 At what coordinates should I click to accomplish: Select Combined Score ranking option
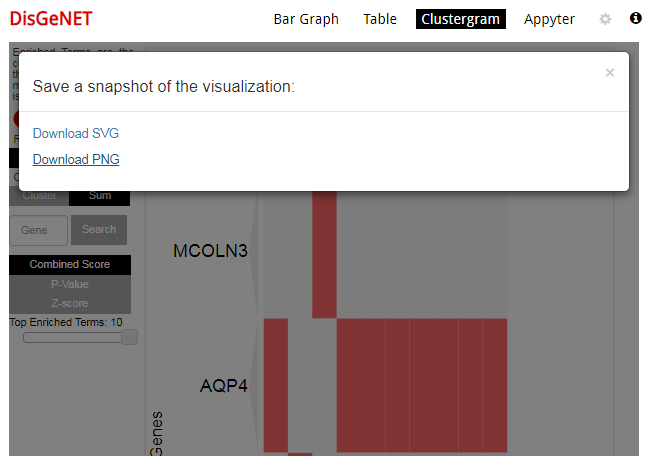coord(69,265)
